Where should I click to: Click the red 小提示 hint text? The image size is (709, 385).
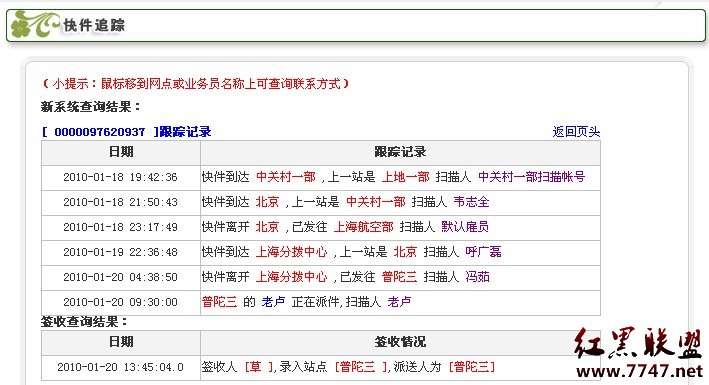click(195, 84)
